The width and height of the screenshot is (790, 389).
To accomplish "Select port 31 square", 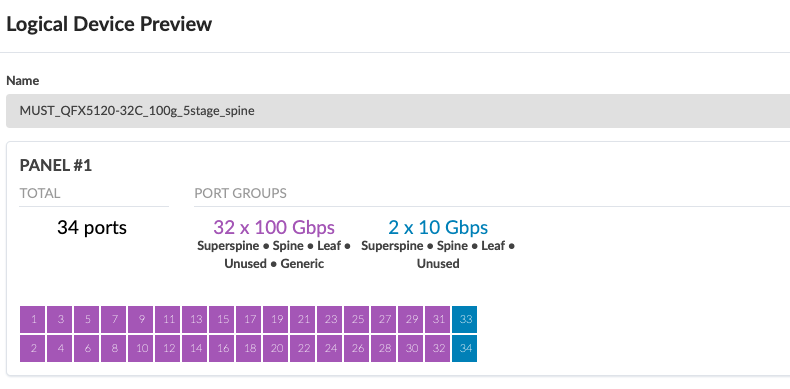I will click(437, 319).
